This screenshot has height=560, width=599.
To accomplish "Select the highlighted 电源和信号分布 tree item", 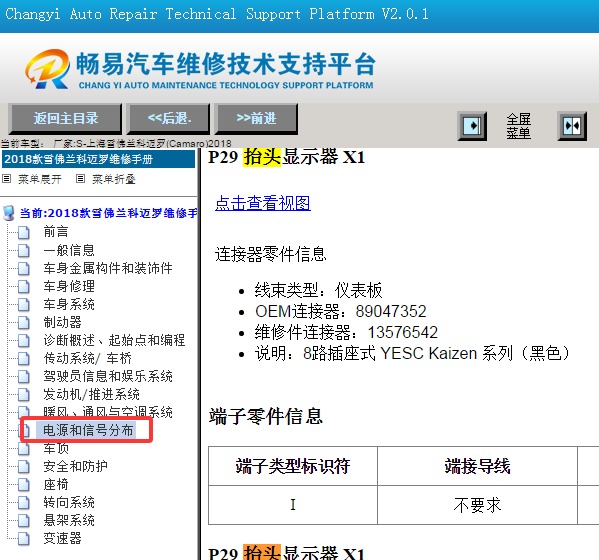I will pos(88,430).
